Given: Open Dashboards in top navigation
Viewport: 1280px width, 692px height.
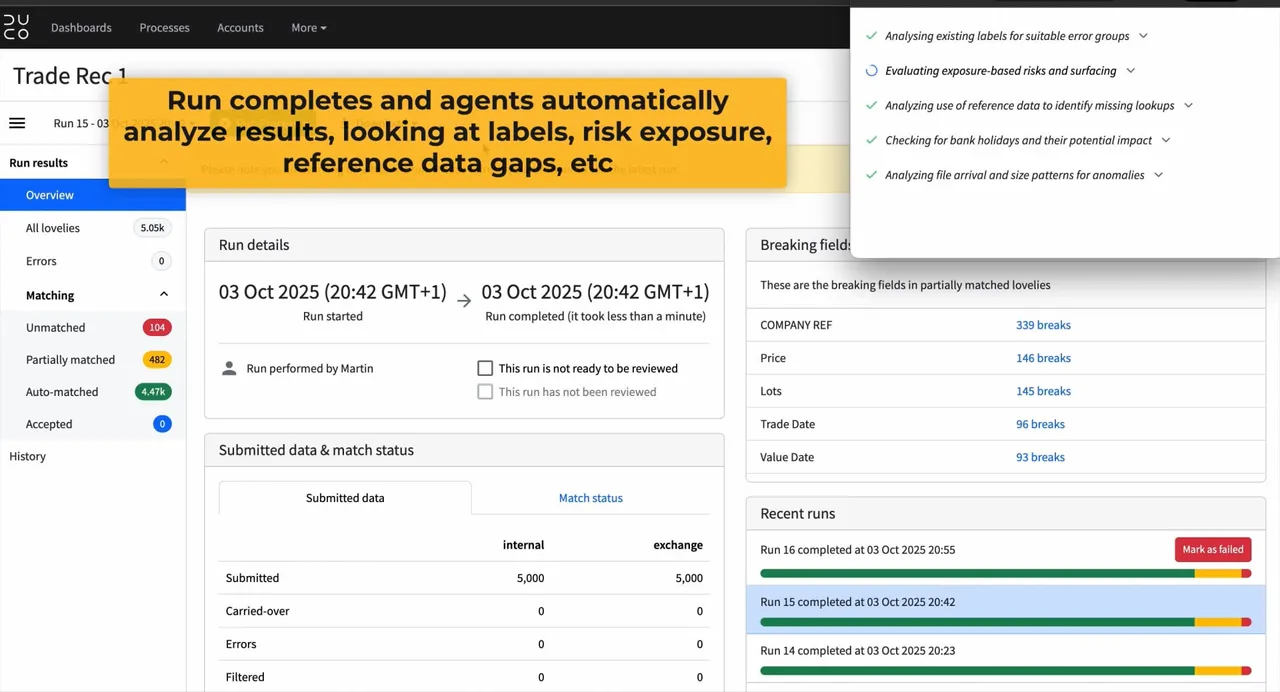Looking at the screenshot, I should [x=81, y=28].
